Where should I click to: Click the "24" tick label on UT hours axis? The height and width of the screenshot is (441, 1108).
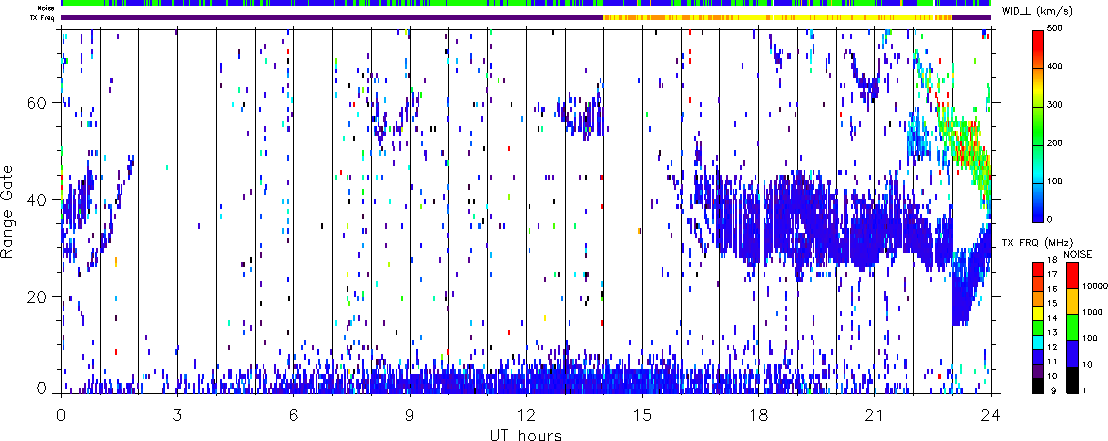(990, 413)
